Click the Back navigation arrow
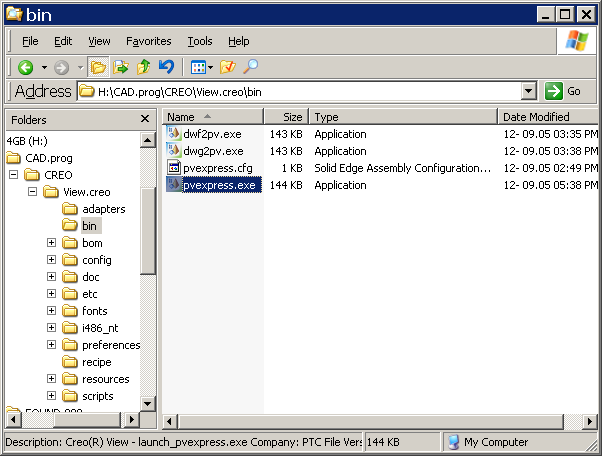Image resolution: width=602 pixels, height=456 pixels. tap(26, 68)
